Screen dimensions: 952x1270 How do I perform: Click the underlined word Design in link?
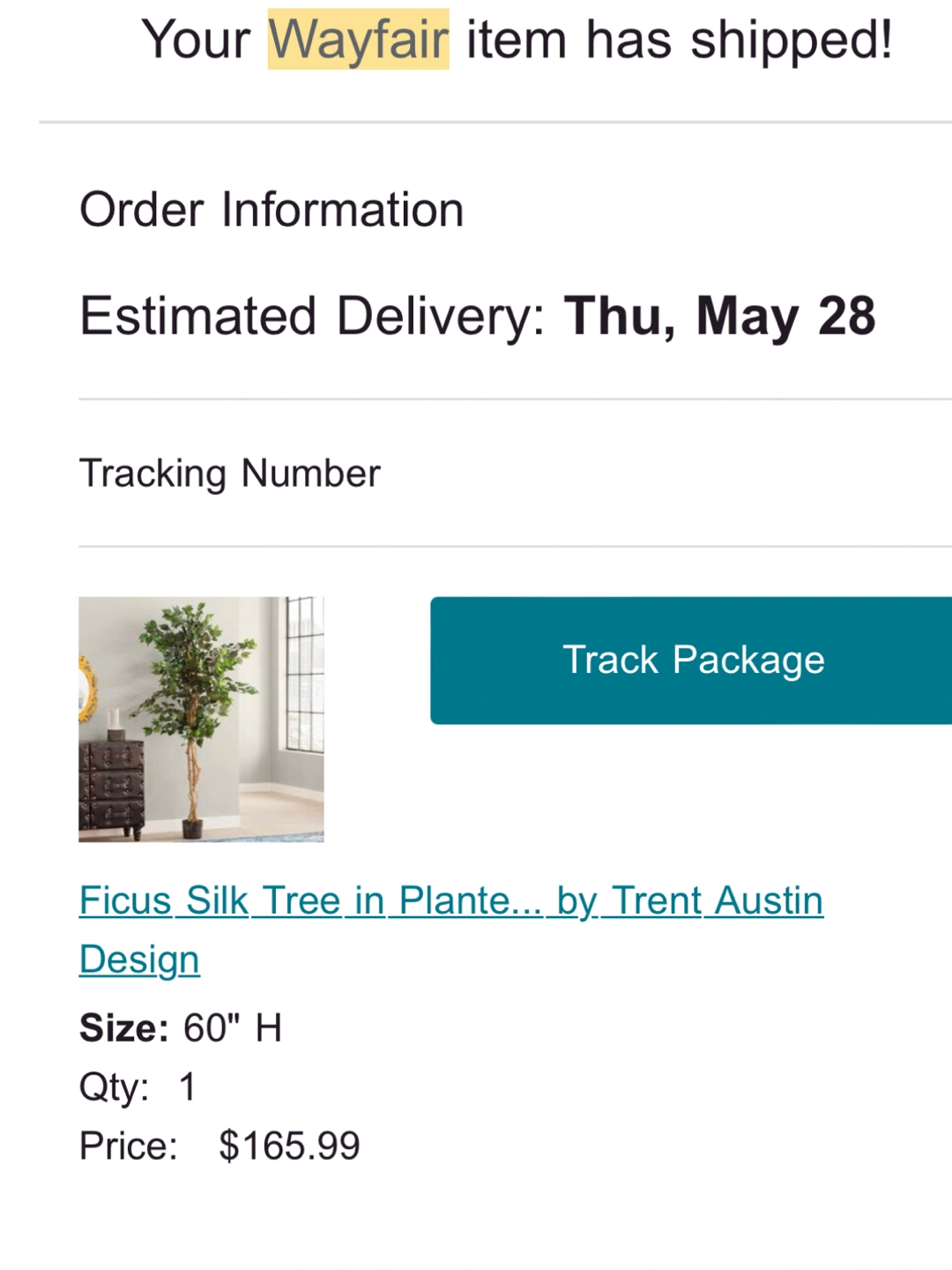pyautogui.click(x=139, y=960)
